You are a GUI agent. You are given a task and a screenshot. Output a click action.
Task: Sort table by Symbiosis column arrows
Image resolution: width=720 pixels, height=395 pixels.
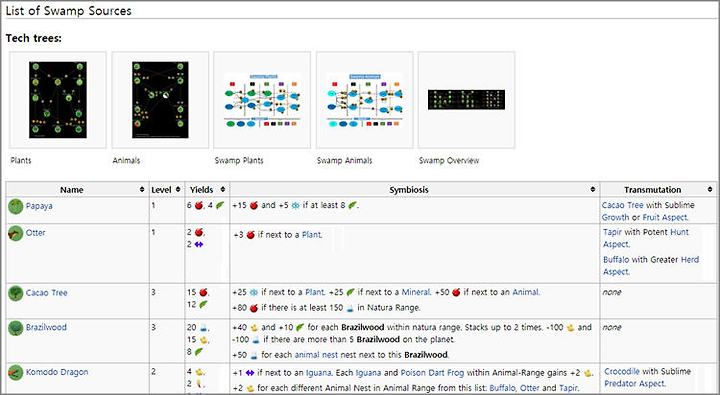point(593,189)
